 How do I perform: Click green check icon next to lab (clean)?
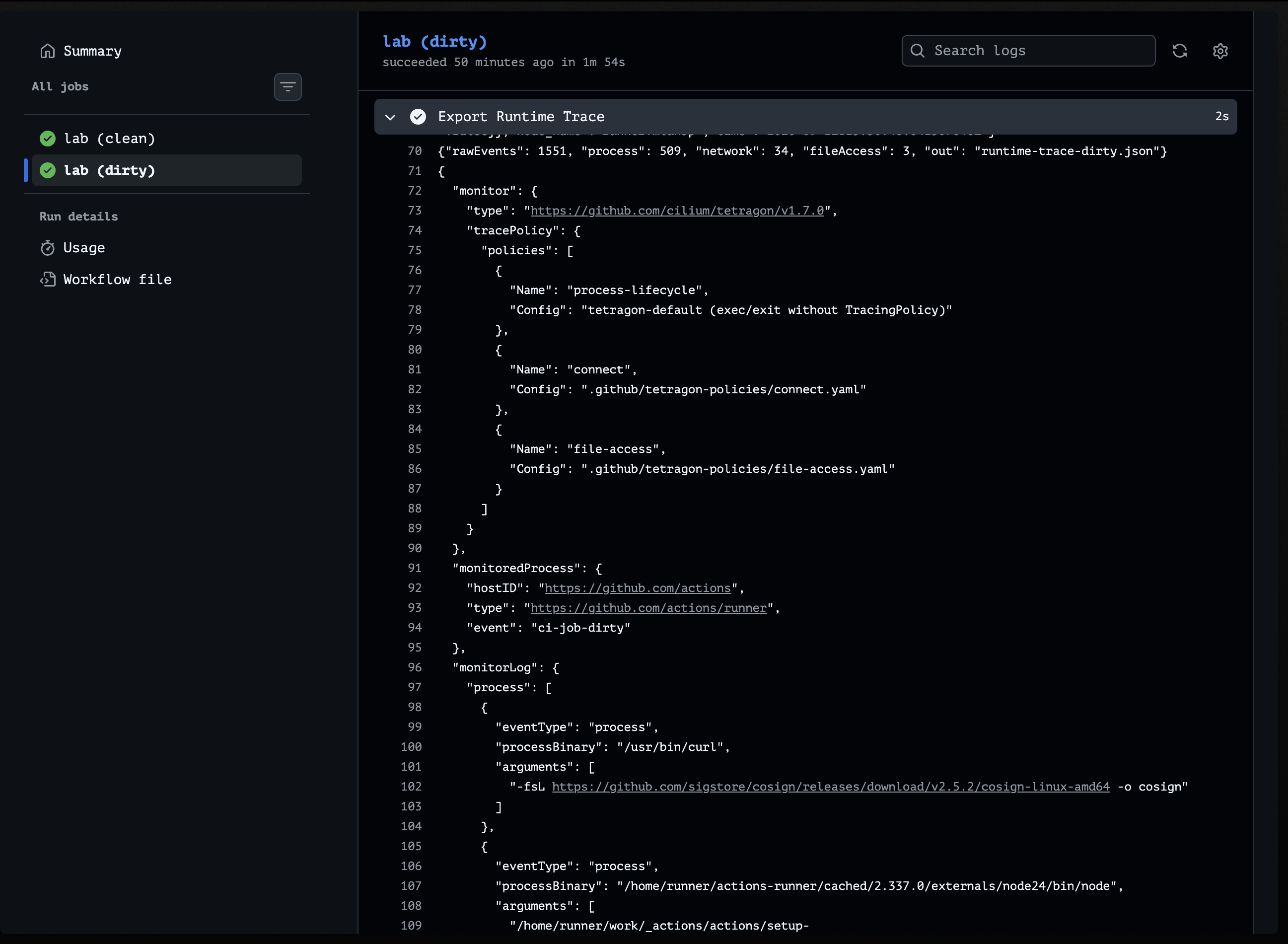point(48,138)
